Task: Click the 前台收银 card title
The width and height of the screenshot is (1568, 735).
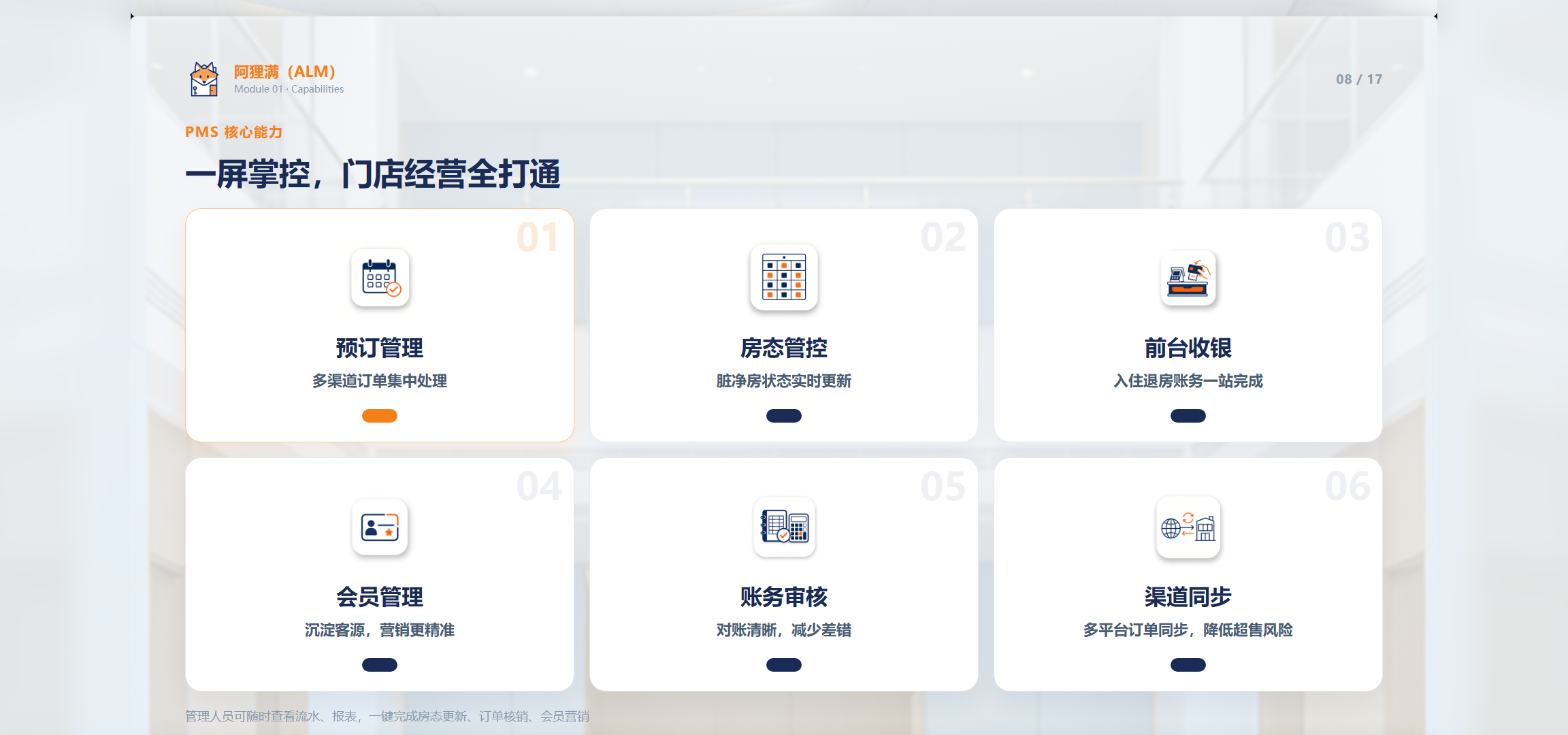Action: point(1188,348)
